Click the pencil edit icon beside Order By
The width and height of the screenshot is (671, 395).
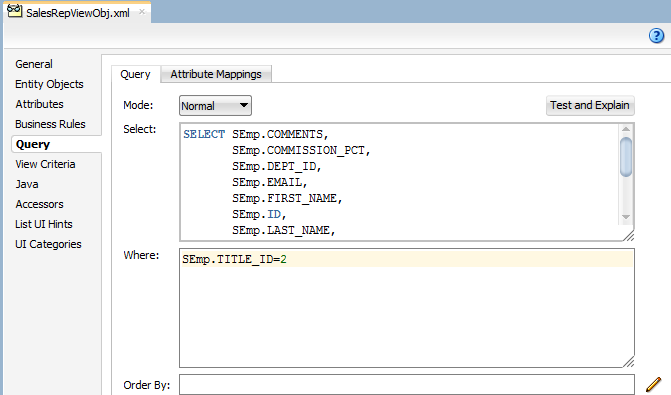653,385
